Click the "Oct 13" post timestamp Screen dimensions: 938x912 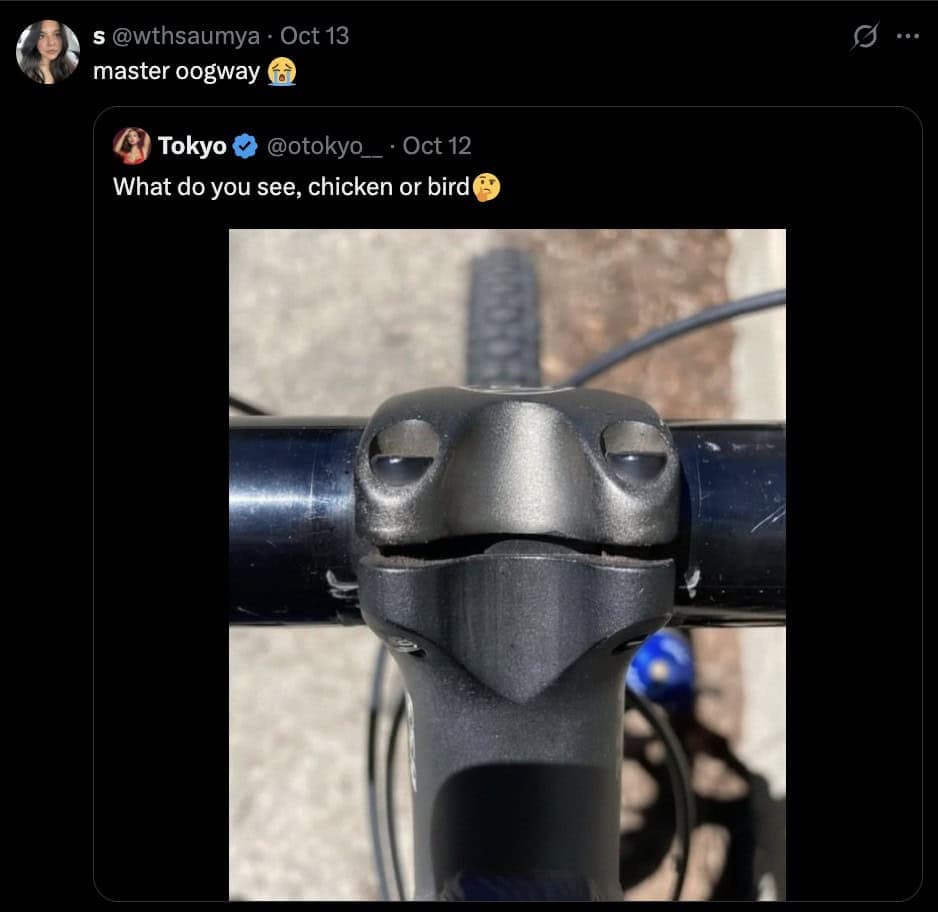point(315,36)
